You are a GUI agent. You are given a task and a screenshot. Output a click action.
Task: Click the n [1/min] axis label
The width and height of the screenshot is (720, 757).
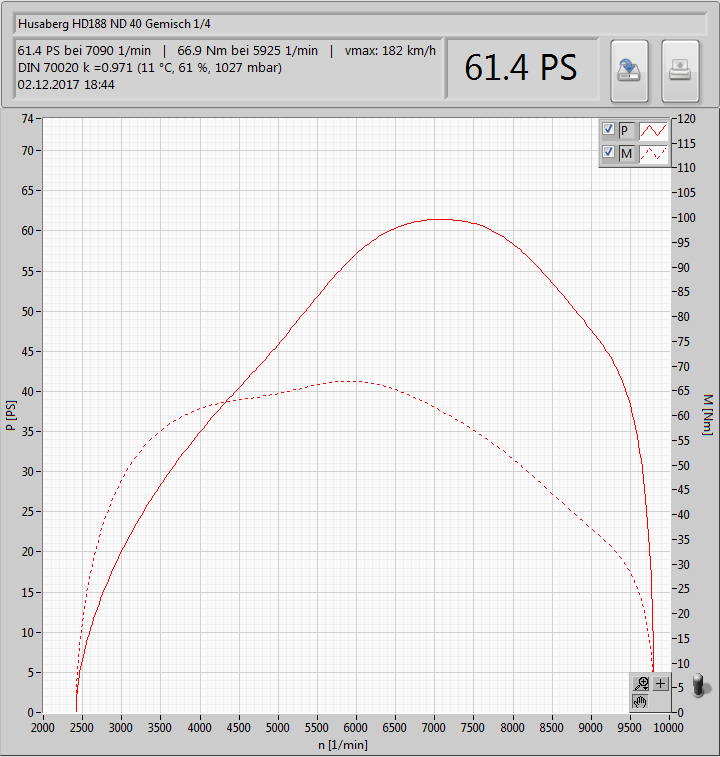coord(343,745)
